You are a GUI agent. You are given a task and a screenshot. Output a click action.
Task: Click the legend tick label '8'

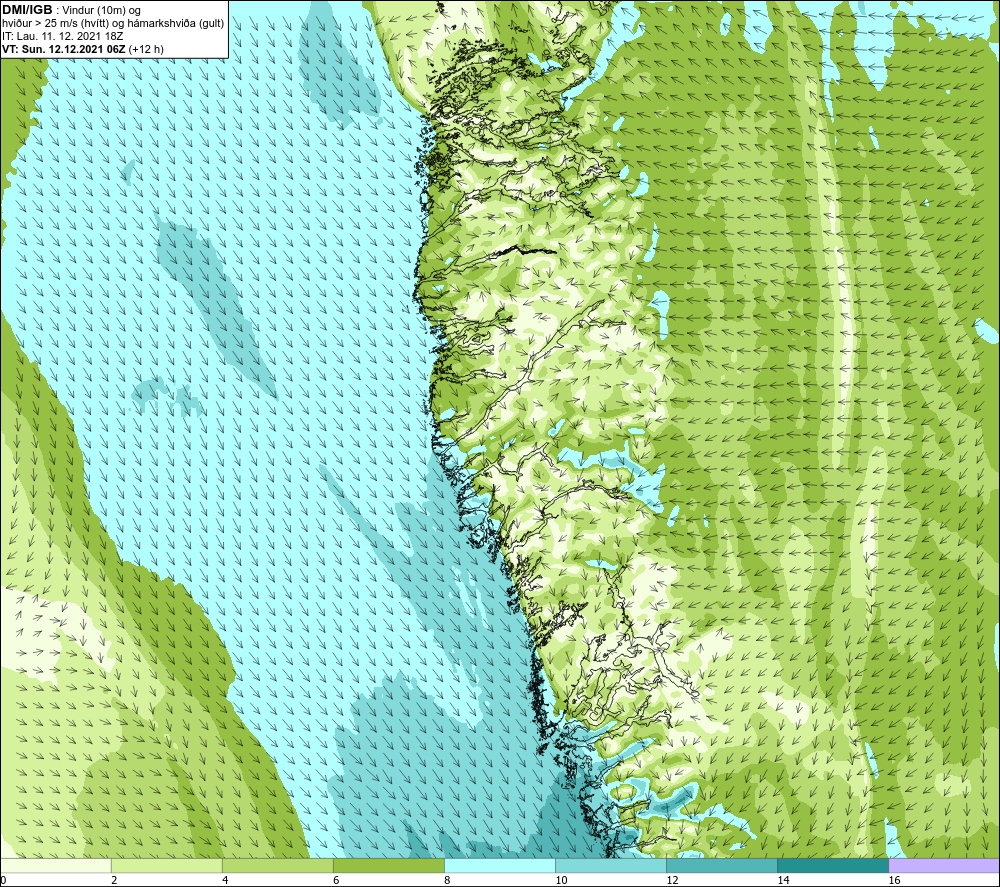[447, 880]
